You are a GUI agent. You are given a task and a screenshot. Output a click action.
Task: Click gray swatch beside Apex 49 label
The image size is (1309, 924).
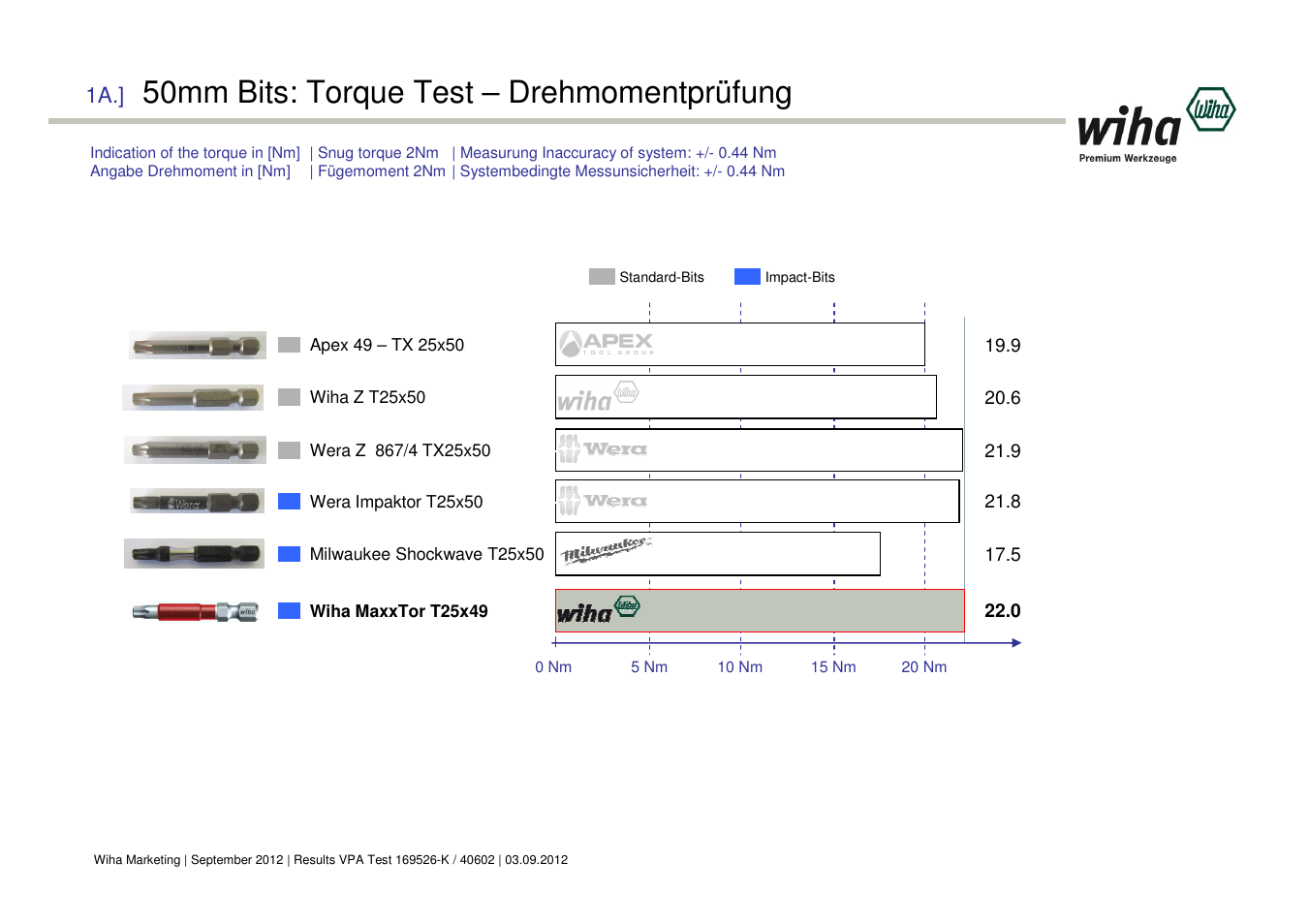(289, 345)
